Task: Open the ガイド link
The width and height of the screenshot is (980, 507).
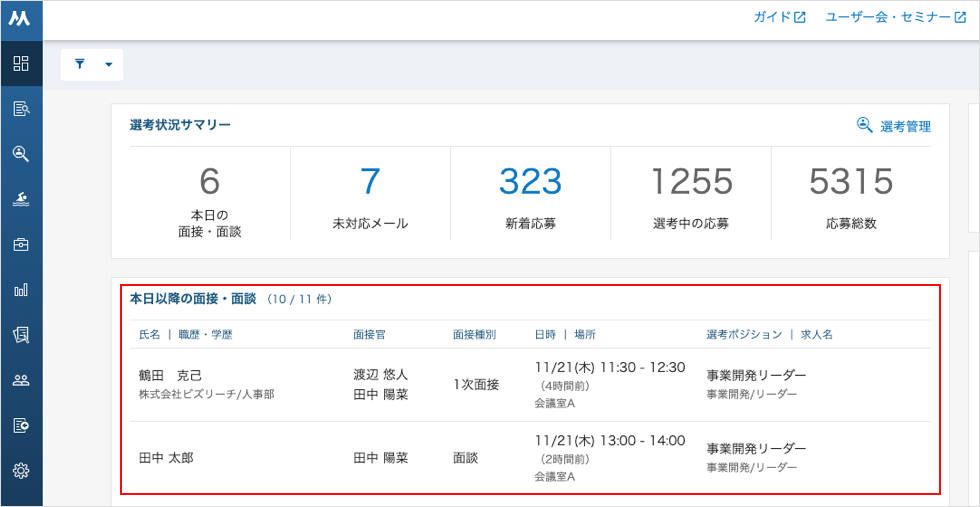Action: click(x=779, y=18)
